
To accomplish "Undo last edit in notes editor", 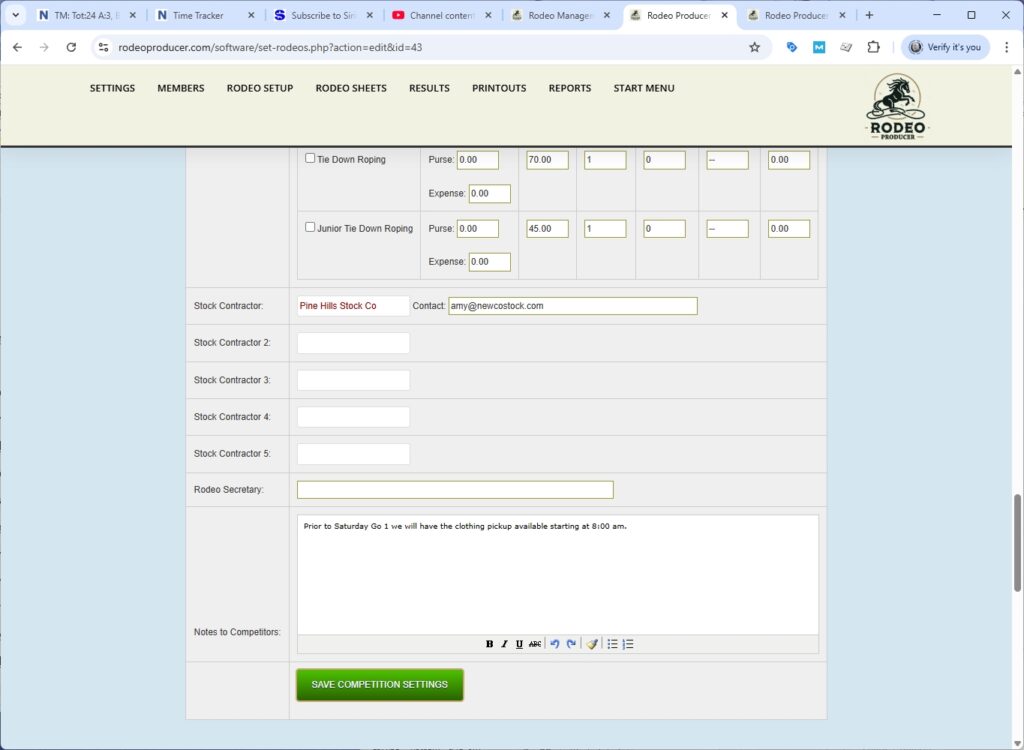I will 555,644.
